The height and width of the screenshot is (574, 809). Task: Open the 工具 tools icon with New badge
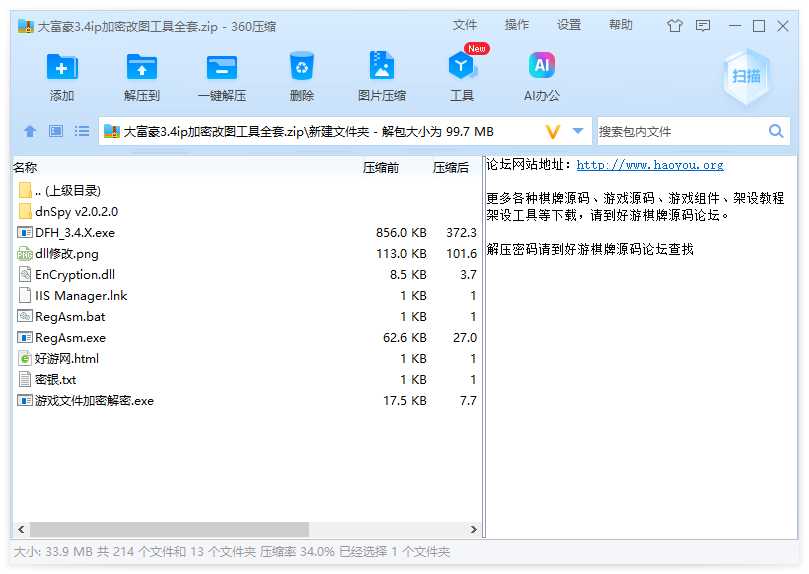[x=462, y=65]
